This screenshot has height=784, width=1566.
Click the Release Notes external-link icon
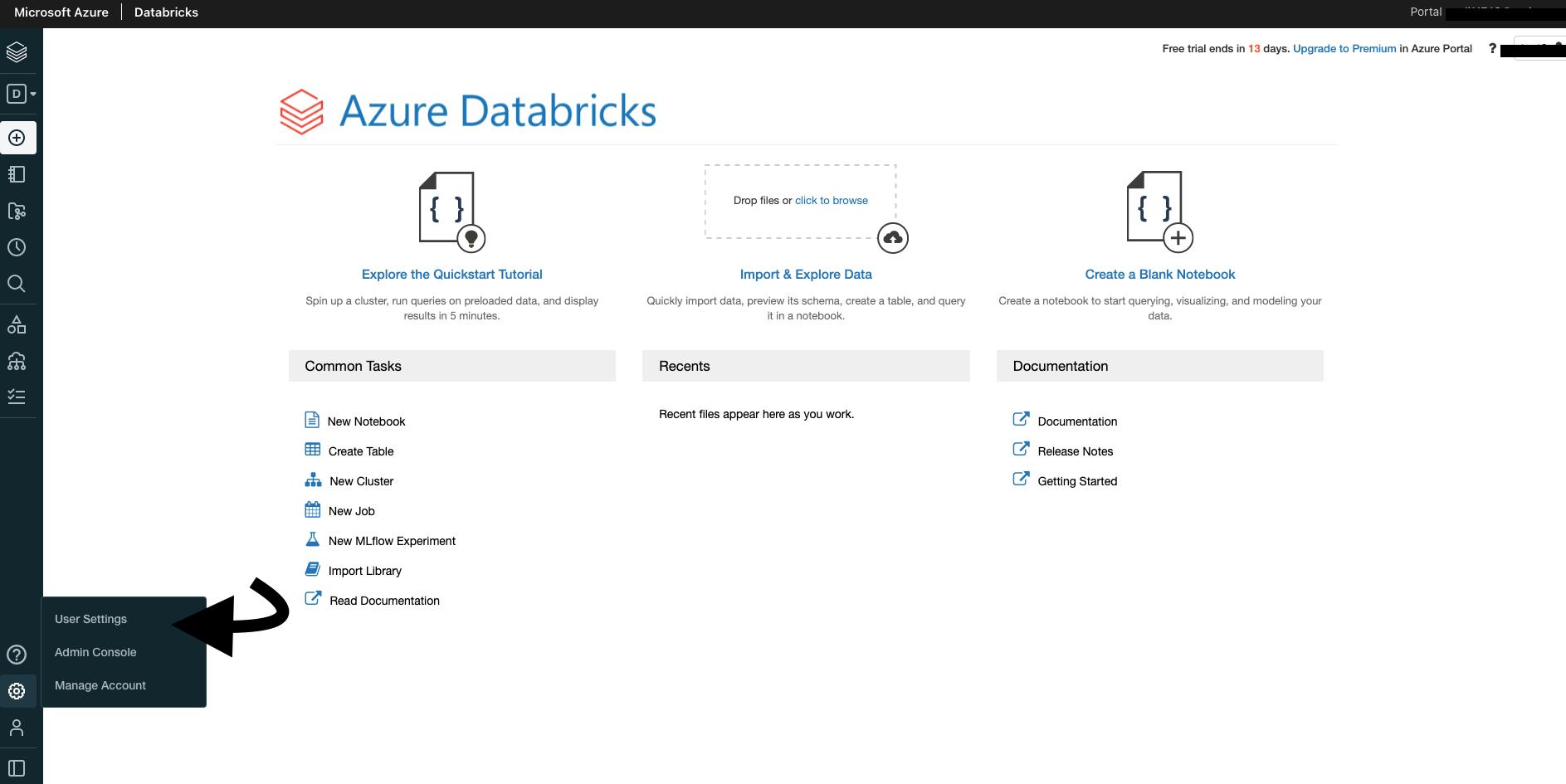click(1022, 449)
